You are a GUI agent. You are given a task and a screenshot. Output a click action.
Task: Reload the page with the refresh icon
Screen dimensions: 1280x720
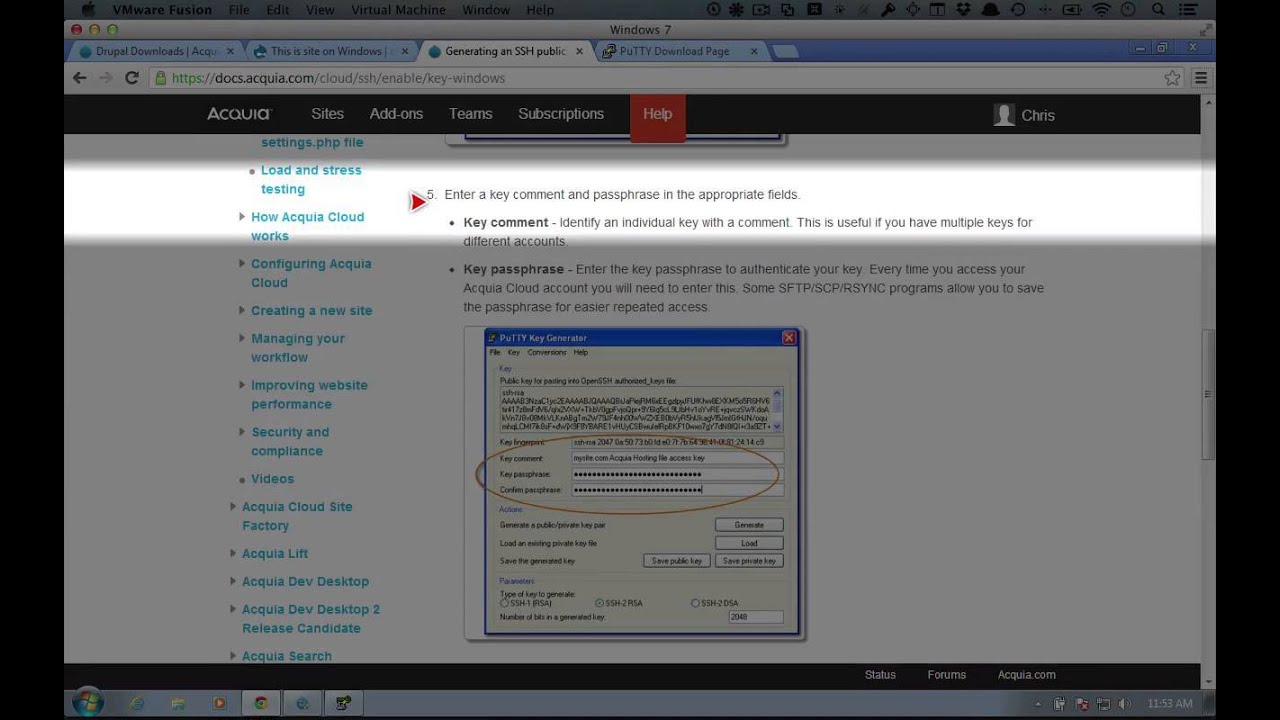[x=132, y=77]
